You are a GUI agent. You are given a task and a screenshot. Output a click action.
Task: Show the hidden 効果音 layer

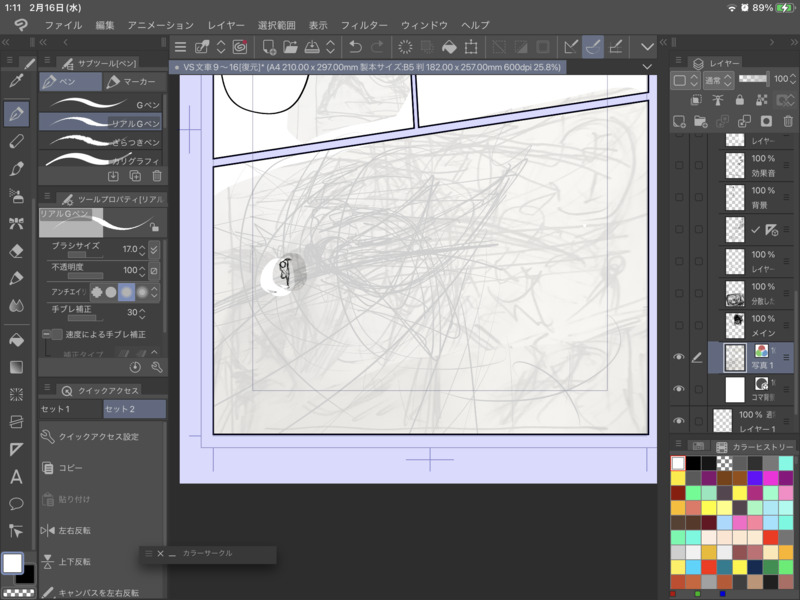[680, 165]
